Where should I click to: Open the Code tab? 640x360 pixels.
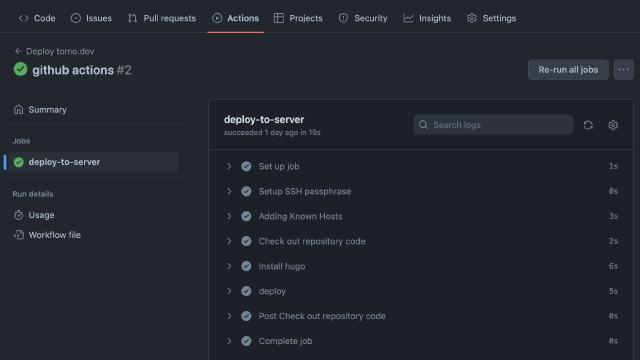37,18
